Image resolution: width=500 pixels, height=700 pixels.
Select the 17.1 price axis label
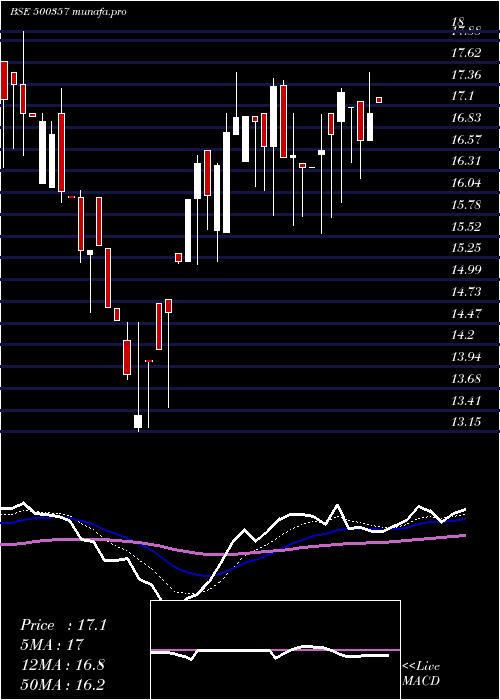click(x=463, y=96)
